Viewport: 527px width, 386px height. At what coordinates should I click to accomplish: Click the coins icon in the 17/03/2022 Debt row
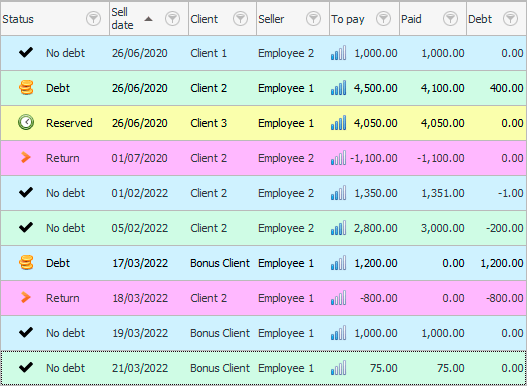26,263
